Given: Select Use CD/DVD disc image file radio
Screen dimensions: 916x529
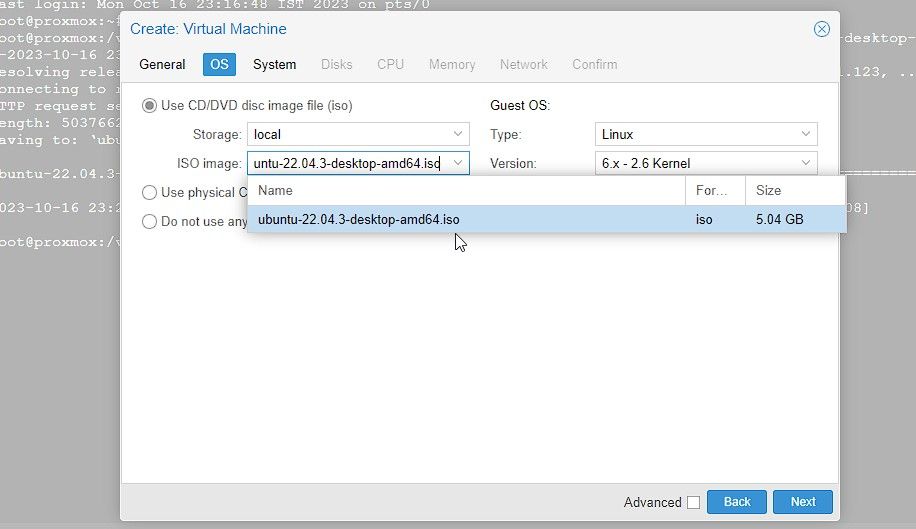Looking at the screenshot, I should coord(150,105).
